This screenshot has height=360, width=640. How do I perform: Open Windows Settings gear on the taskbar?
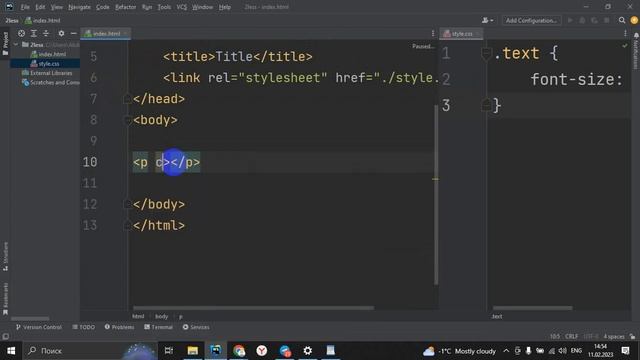click(307, 351)
